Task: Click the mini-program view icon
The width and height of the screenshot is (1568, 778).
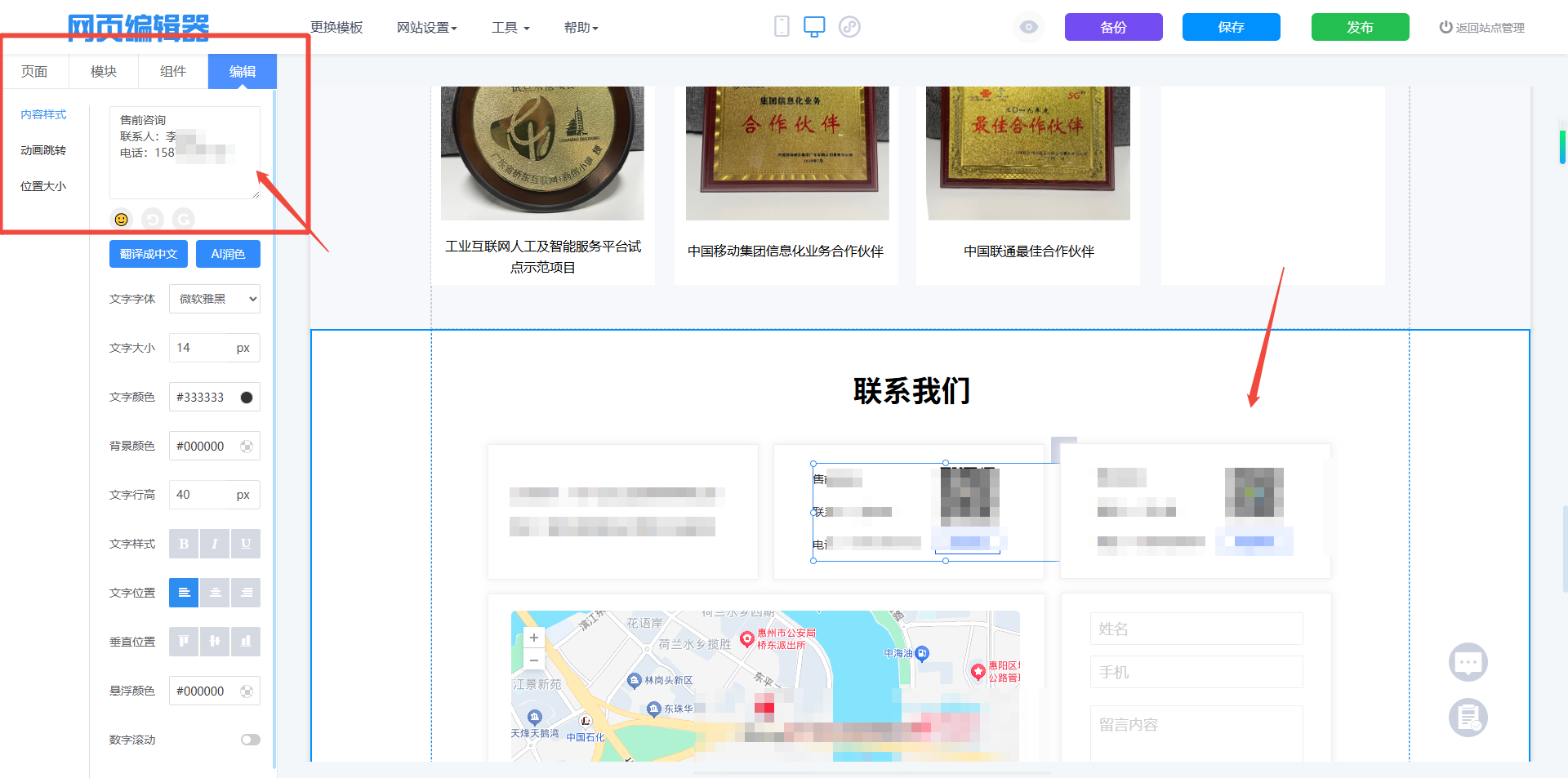Action: pos(849,27)
